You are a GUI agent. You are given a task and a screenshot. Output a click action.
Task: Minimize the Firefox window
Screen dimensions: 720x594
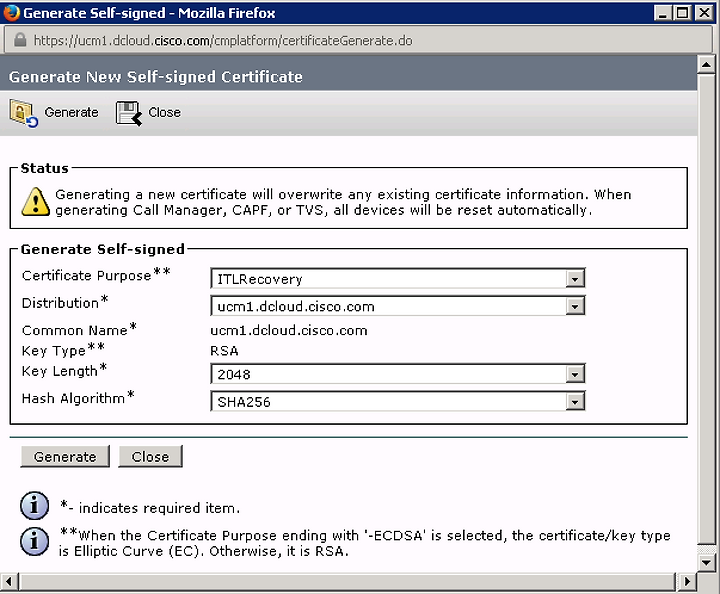[662, 13]
